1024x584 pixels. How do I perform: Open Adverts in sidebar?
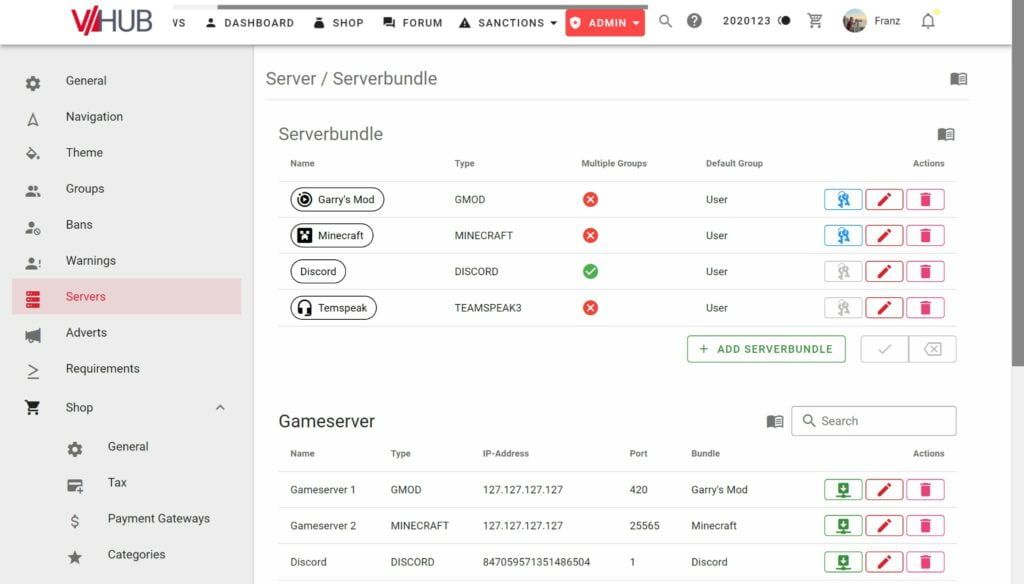tap(127, 333)
